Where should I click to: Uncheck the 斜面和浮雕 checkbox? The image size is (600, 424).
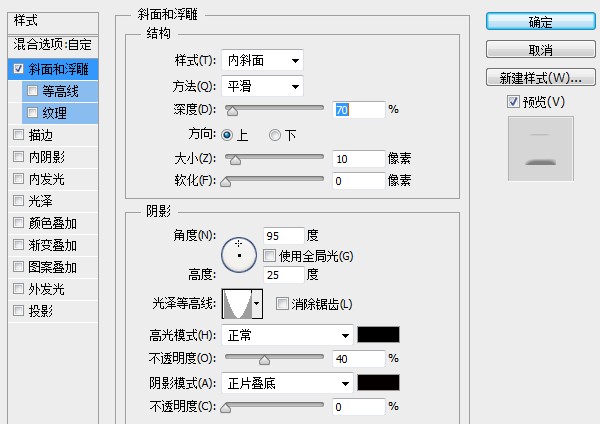18,69
